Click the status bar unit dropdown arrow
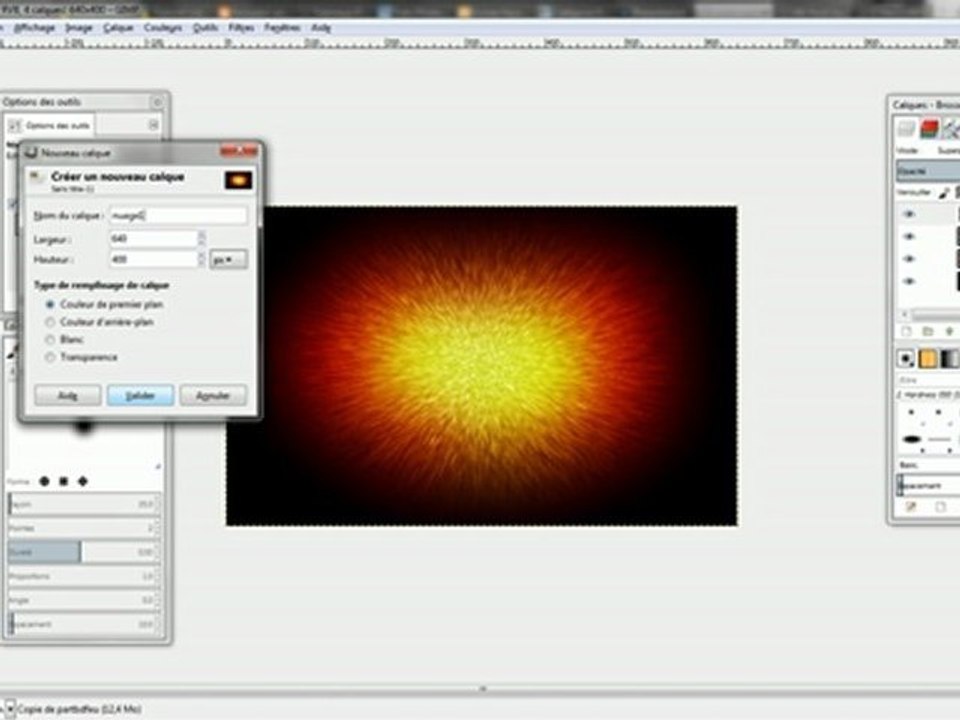Screen dimensions: 960x720 pyautogui.click(x=10, y=709)
